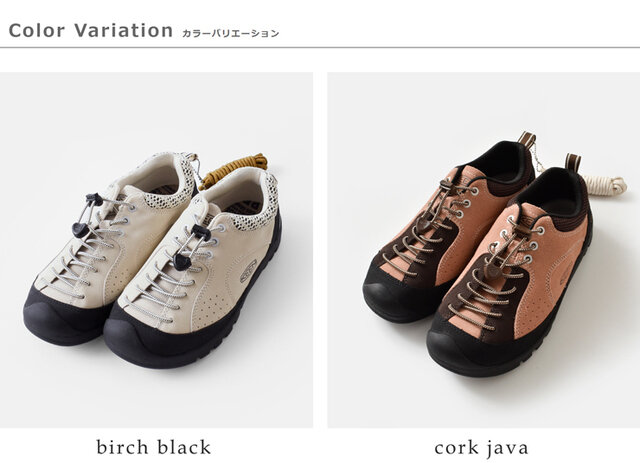Image resolution: width=640 pixels, height=463 pixels.
Task: Select the "birch black" color label
Action: point(154,447)
